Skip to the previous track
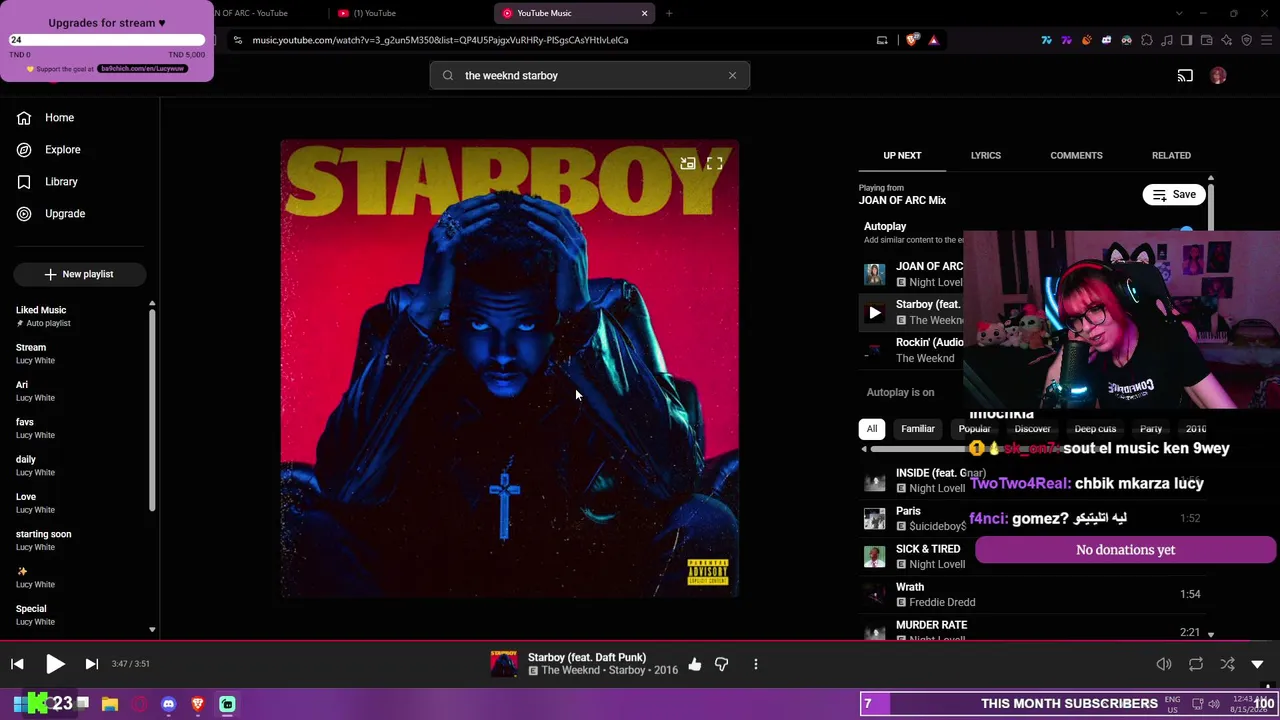Viewport: 1280px width, 720px height. [17, 664]
